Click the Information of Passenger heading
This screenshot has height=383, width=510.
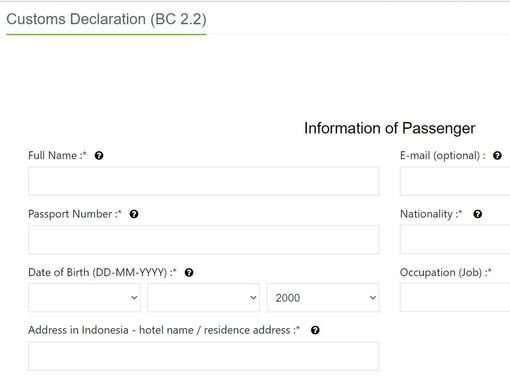pos(390,128)
